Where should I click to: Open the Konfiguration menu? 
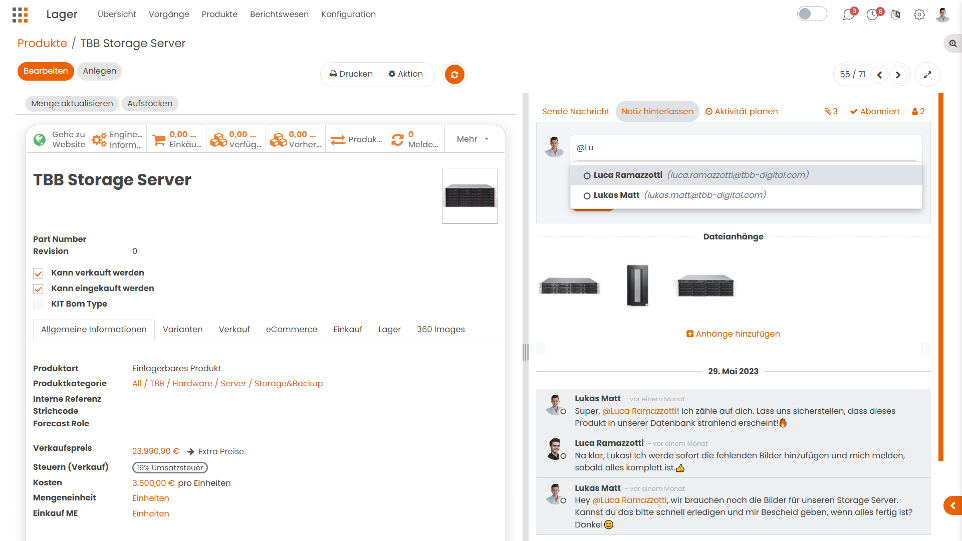pos(348,14)
